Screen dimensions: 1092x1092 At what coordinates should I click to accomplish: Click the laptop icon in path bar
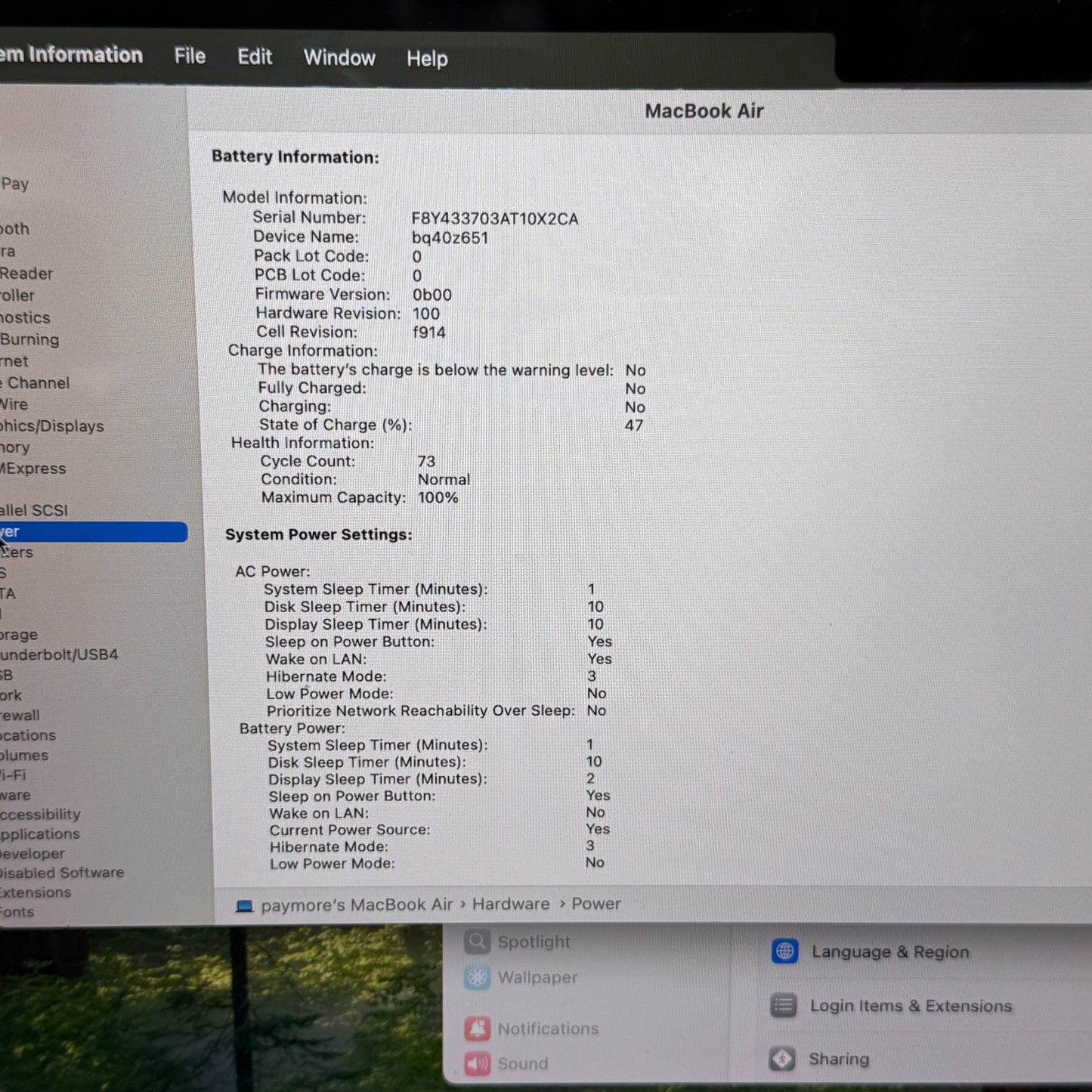[244, 905]
